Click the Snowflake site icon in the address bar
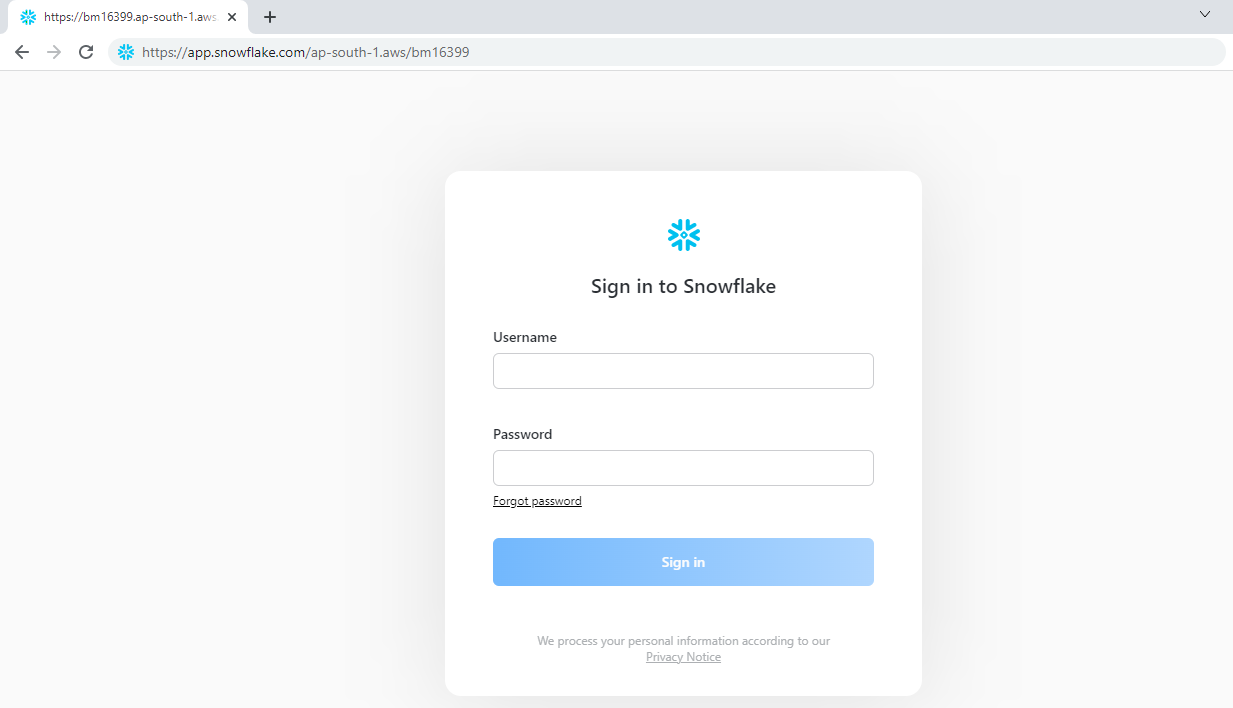 tap(126, 52)
